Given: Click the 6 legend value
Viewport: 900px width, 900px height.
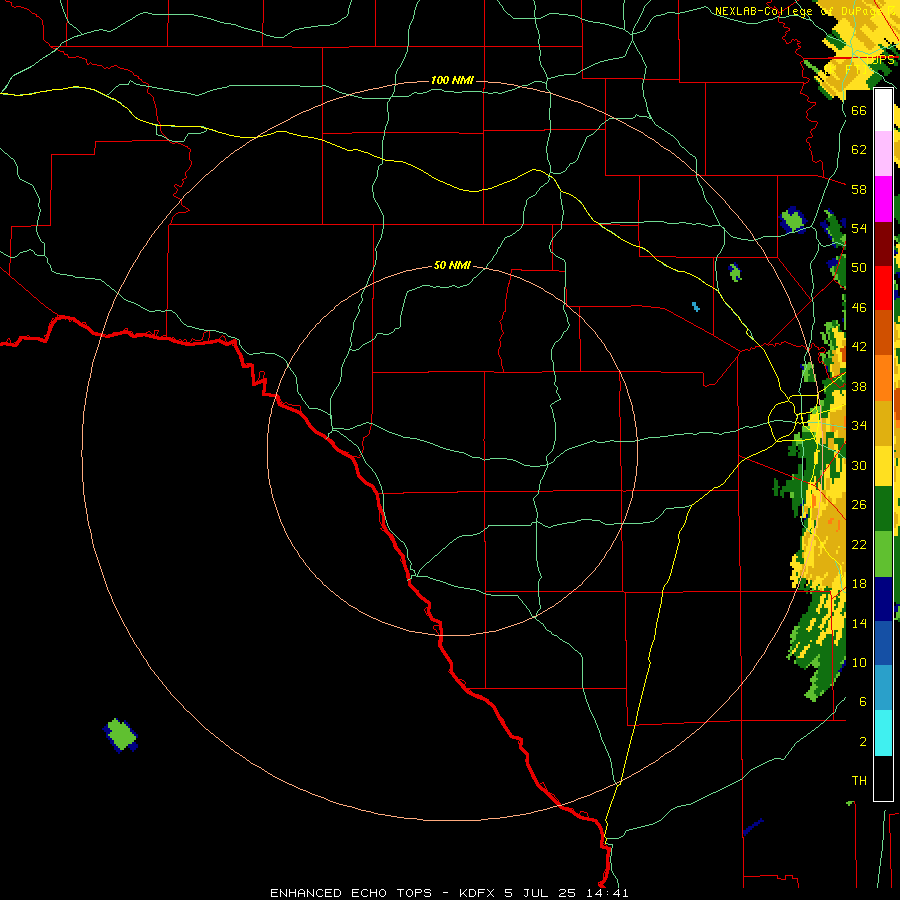Looking at the screenshot, I should click(x=862, y=702).
